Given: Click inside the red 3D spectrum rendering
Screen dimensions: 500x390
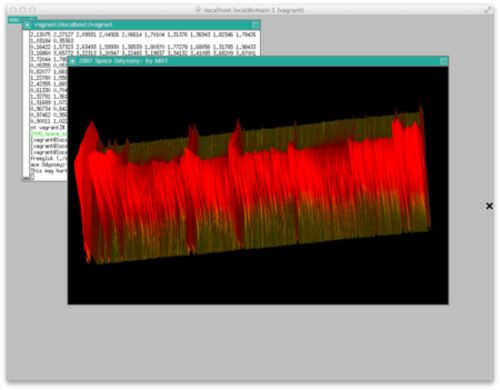Looking at the screenshot, I should (x=253, y=187).
